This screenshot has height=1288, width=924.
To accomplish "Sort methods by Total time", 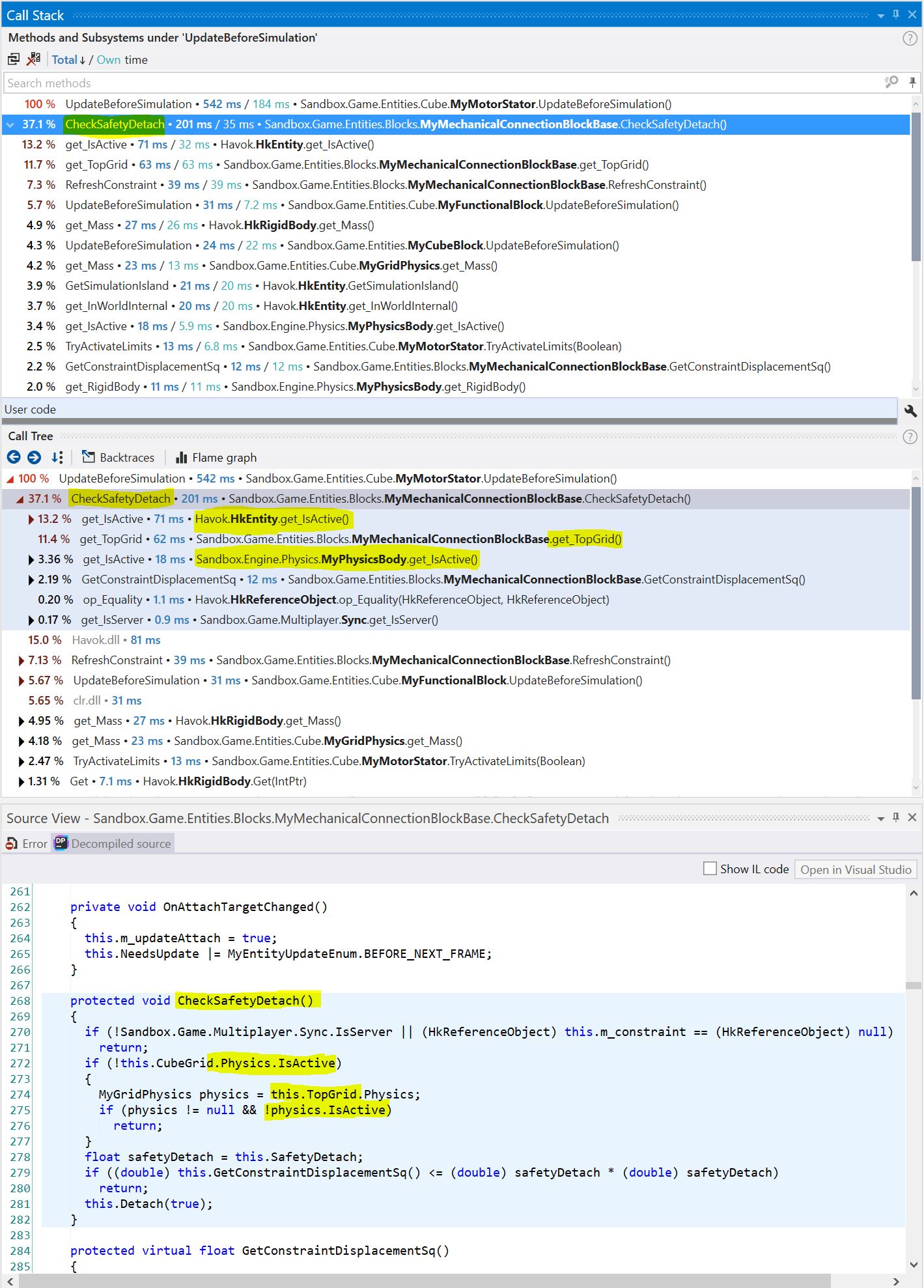I will (64, 60).
